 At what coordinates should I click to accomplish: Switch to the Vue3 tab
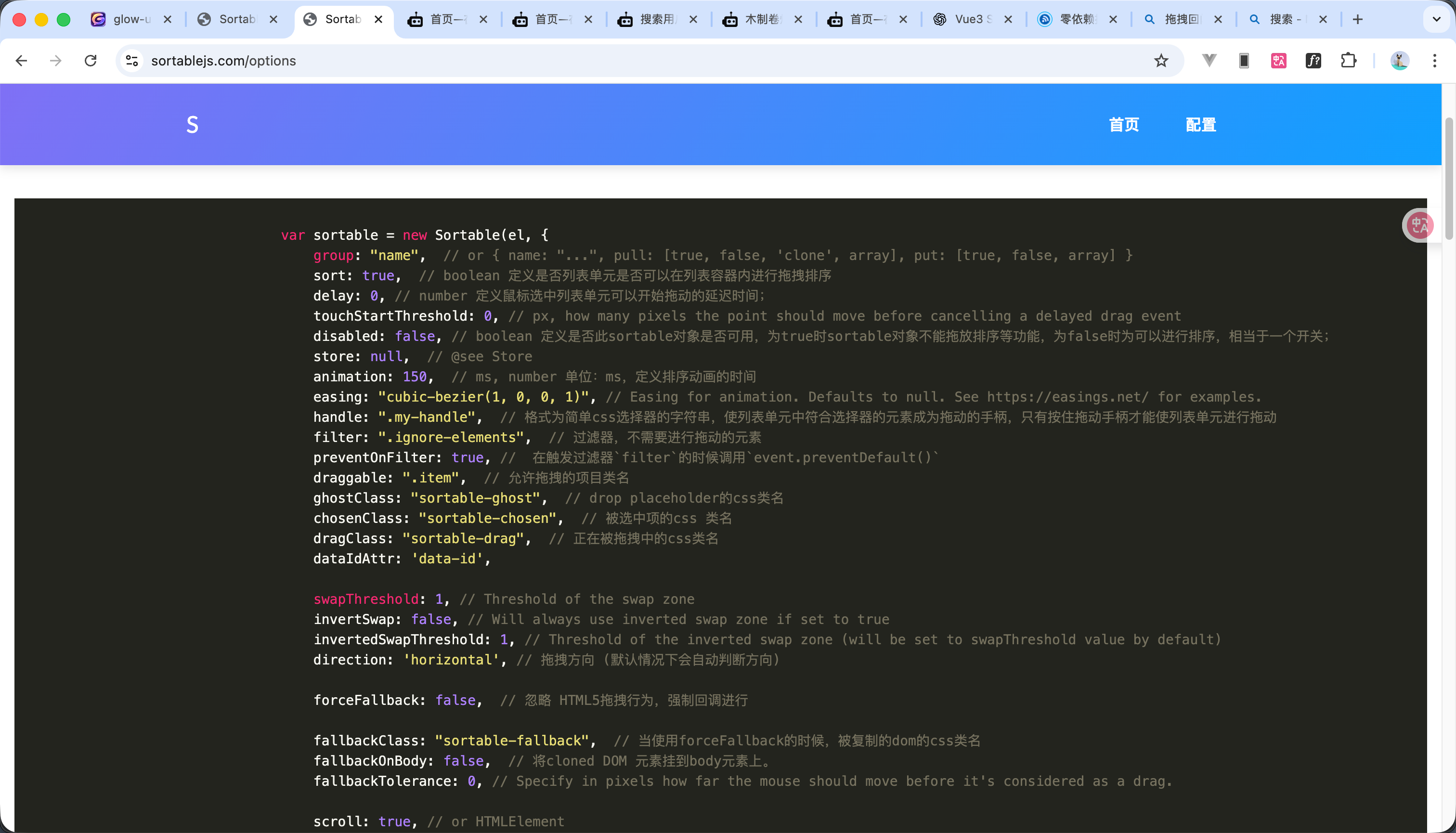click(969, 19)
